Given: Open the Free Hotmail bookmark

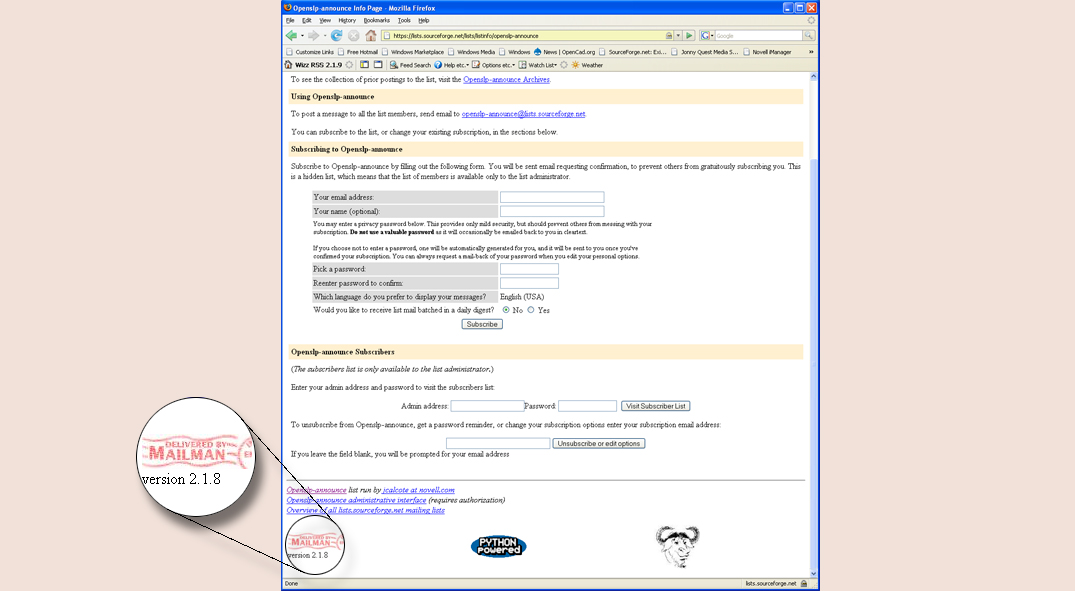Looking at the screenshot, I should coord(358,52).
